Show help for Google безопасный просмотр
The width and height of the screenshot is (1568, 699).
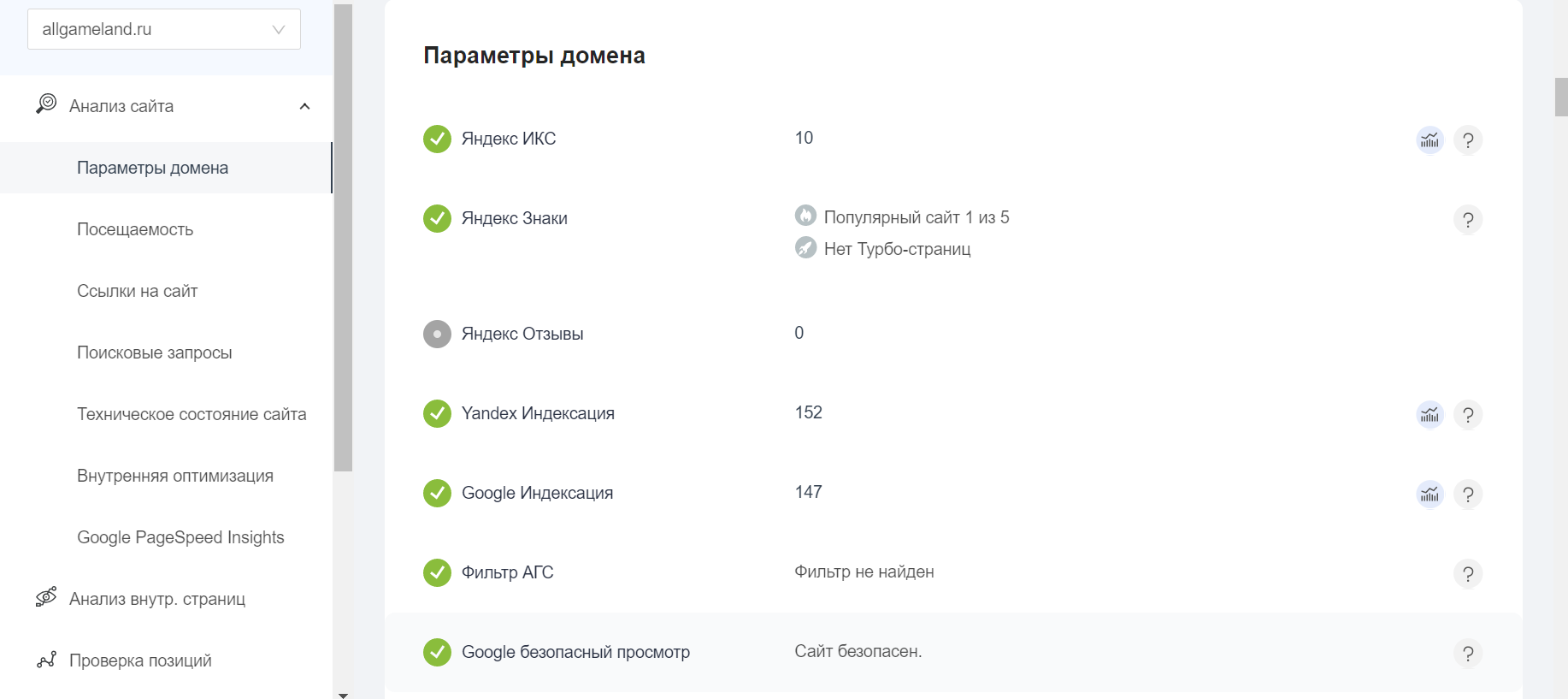point(1468,653)
